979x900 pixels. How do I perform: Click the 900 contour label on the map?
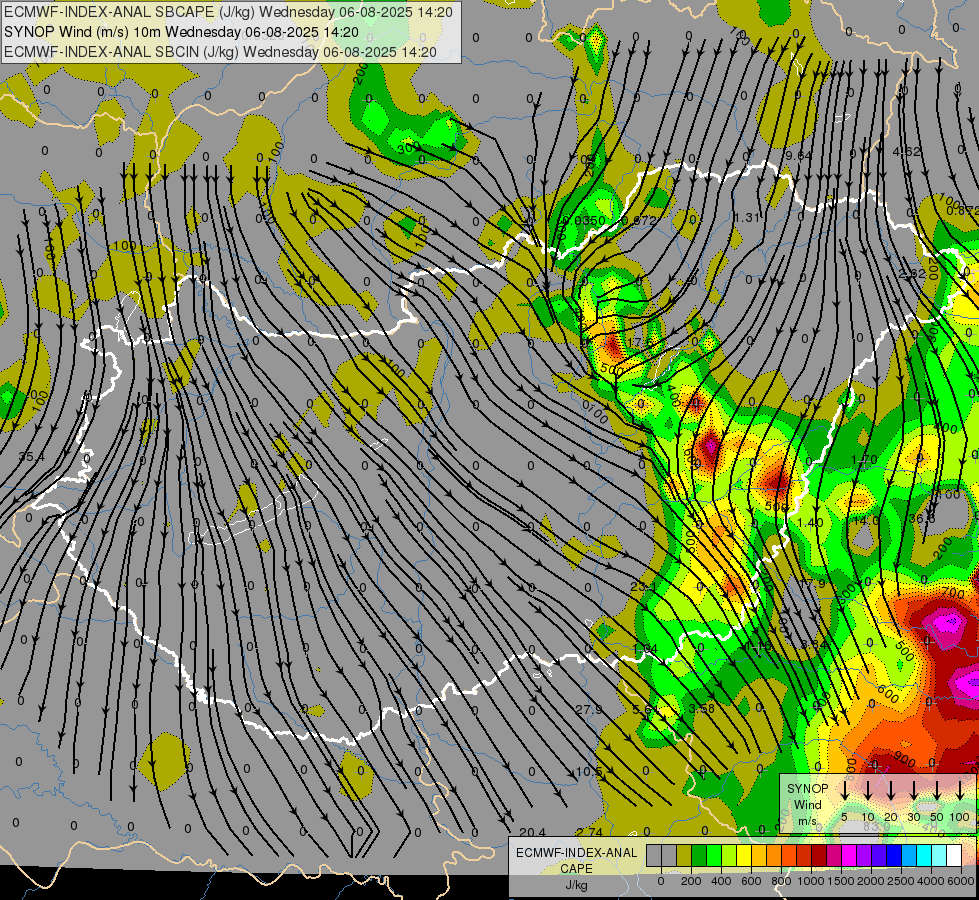(903, 760)
